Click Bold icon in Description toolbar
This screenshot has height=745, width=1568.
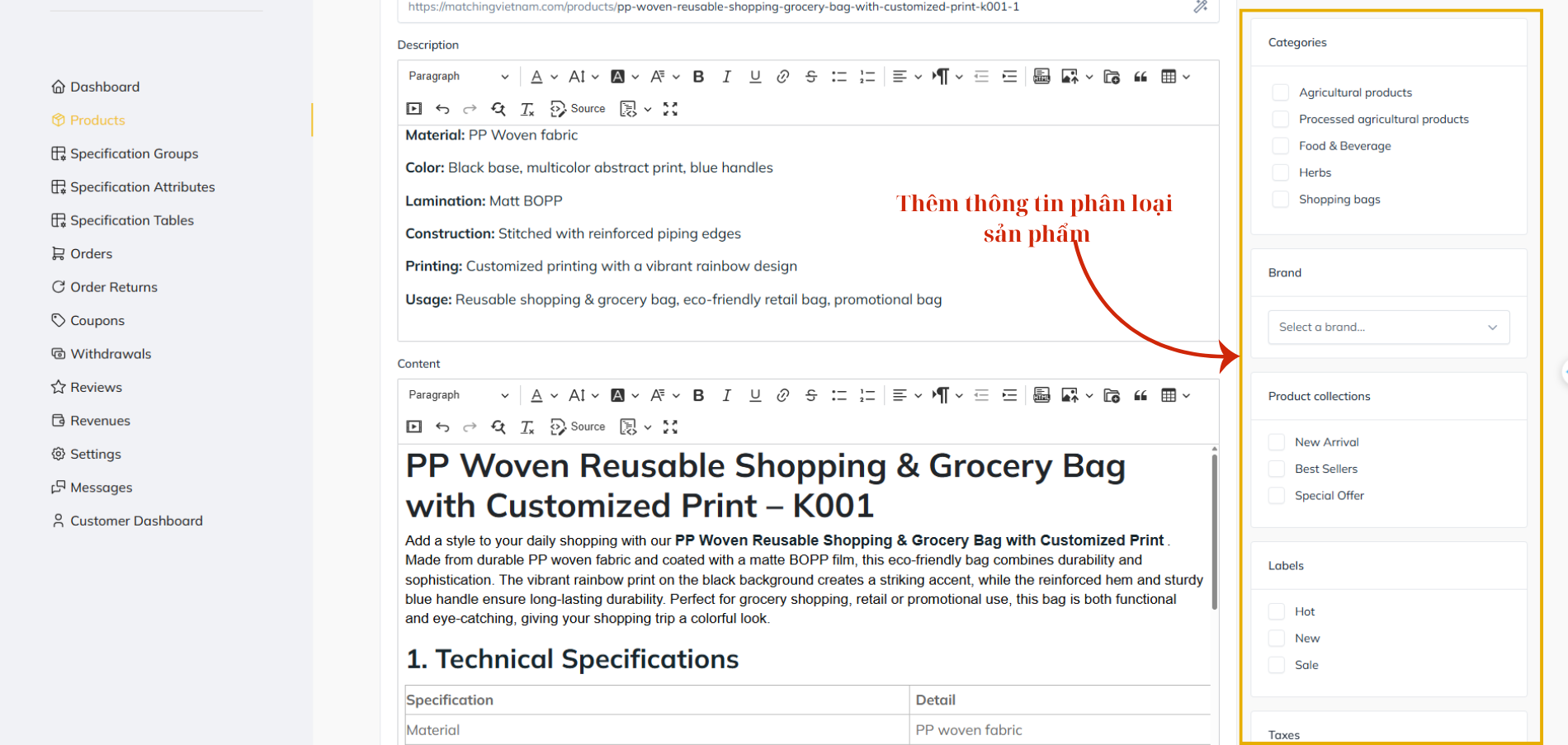(698, 77)
